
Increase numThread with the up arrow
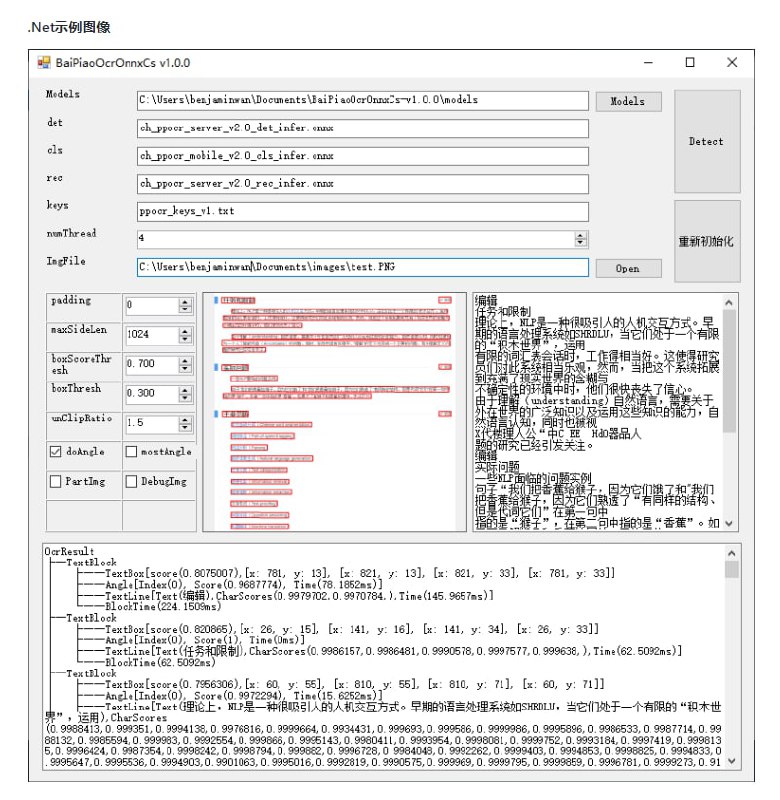click(x=581, y=235)
